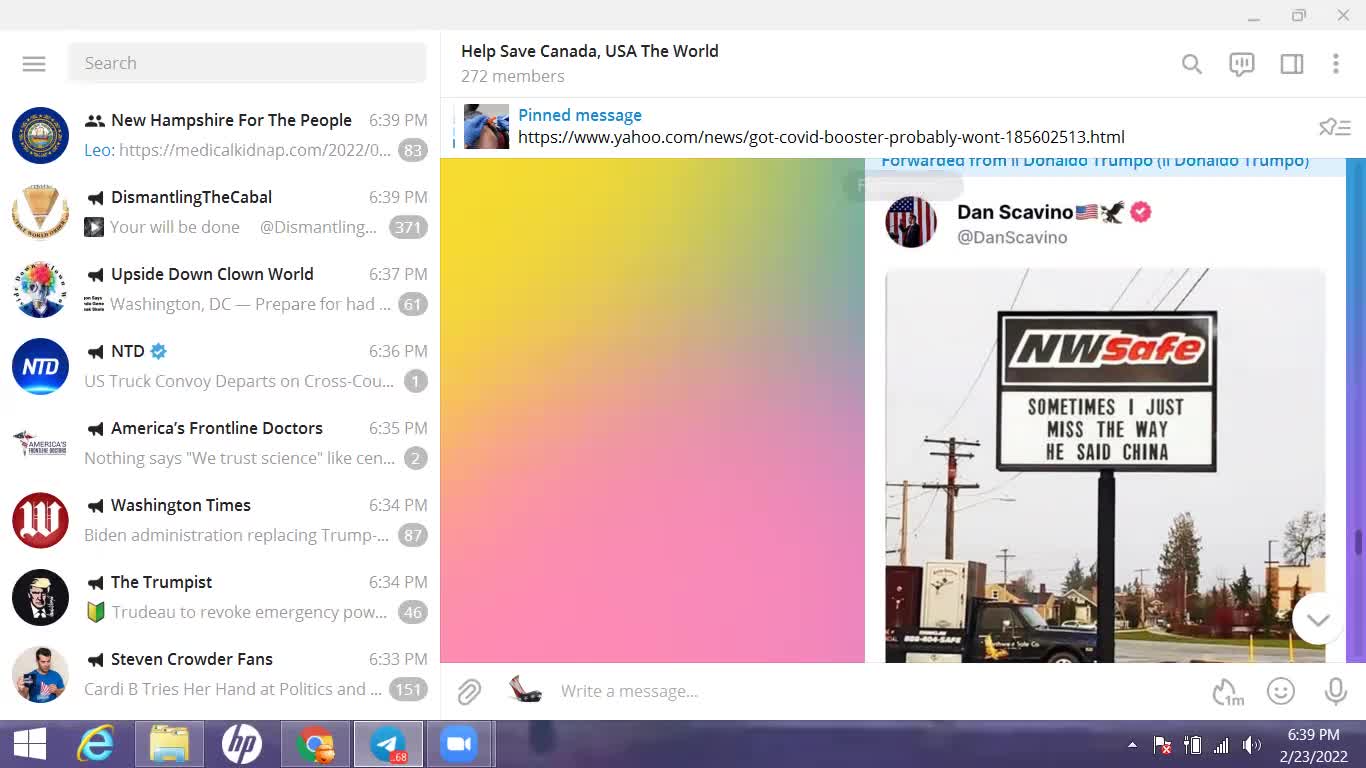Click the Steven Crowder Fans avatar

coord(40,674)
